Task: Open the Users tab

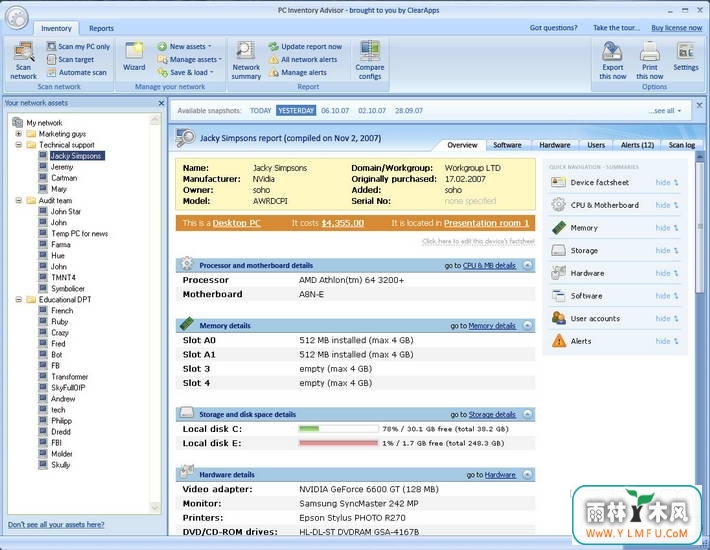Action: point(596,145)
